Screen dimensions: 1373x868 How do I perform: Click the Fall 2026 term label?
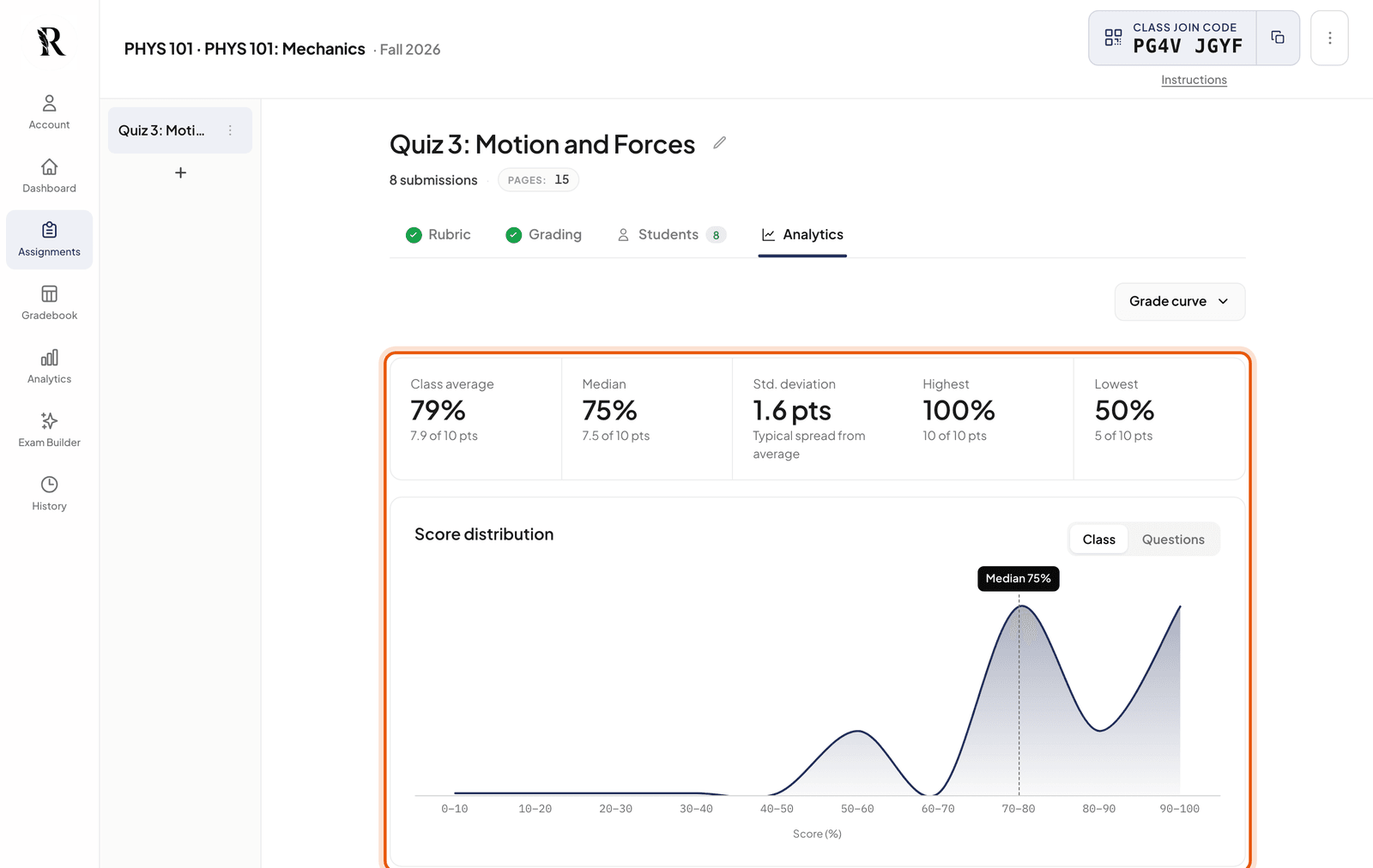(x=410, y=50)
